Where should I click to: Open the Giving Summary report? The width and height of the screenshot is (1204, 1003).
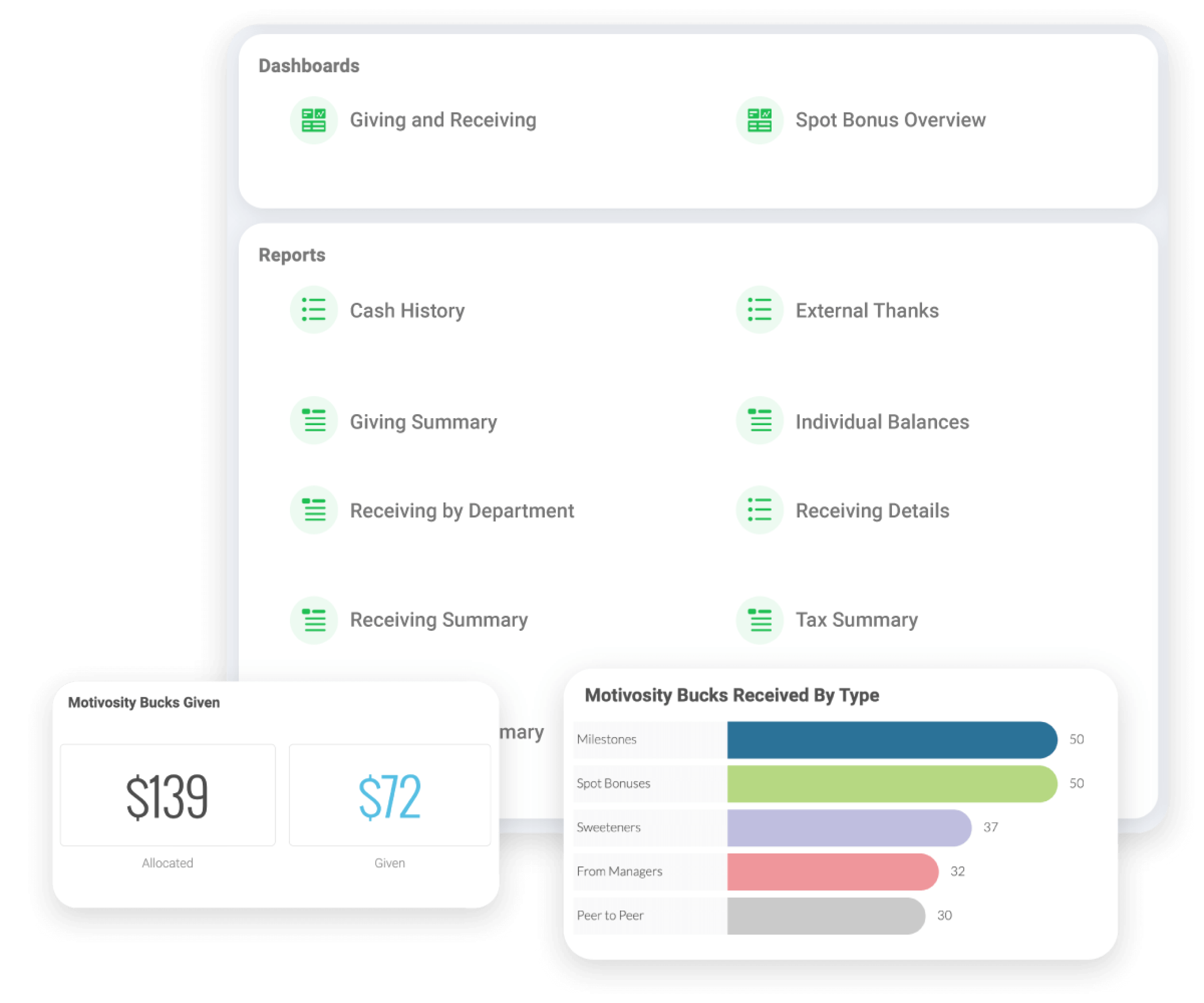click(x=423, y=423)
